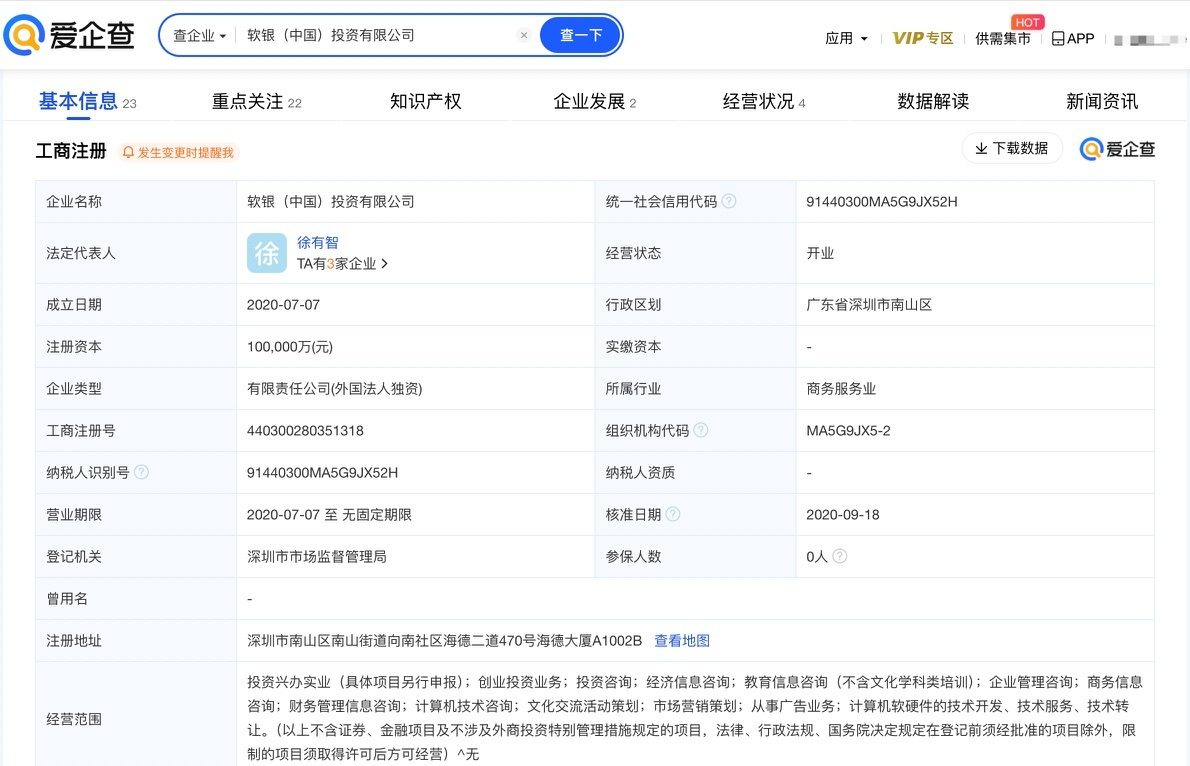Open the 查企业 search type dropdown

[199, 35]
